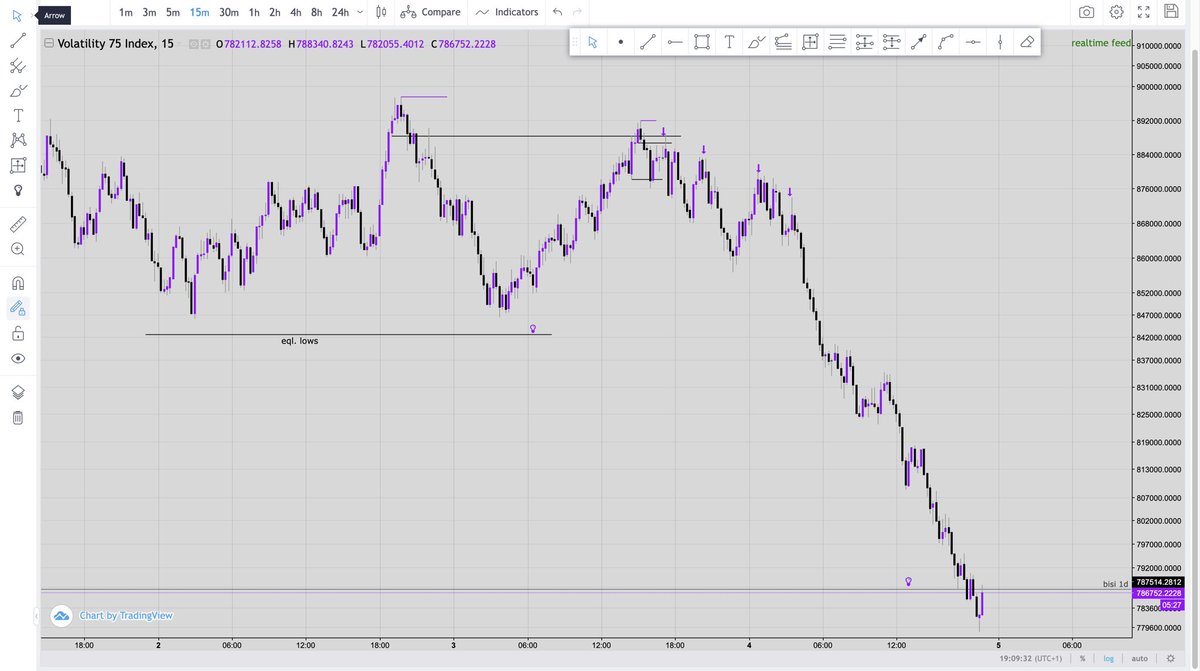Image resolution: width=1200 pixels, height=671 pixels.
Task: Open the Long Position prediction tools in sidebar
Action: (x=17, y=165)
